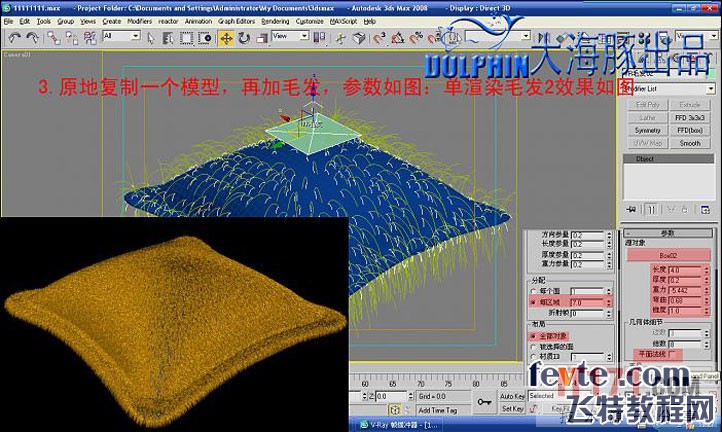Viewport: 722px width, 432px height.
Task: Open Select by Name tool
Action: 168,38
